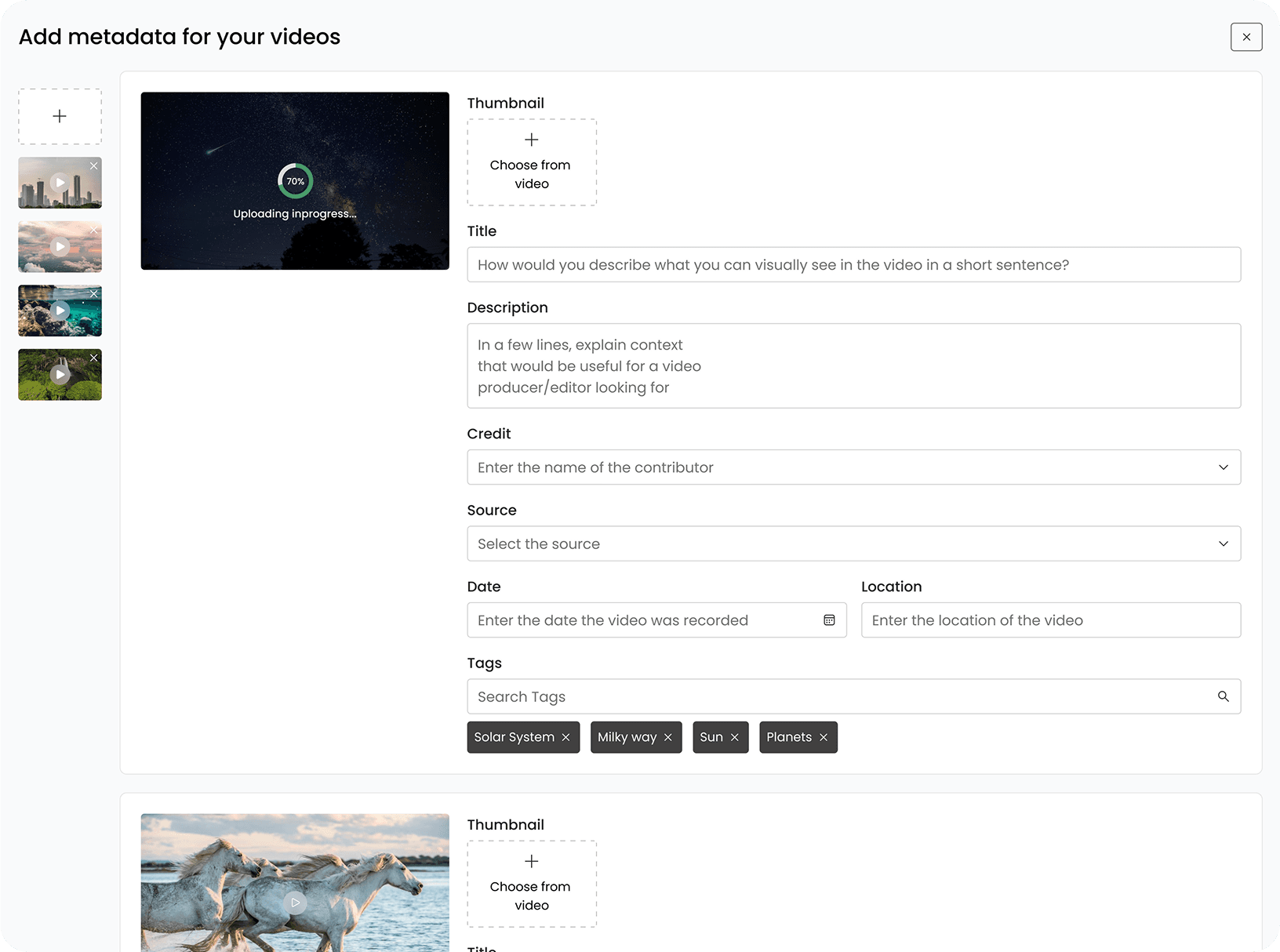Remove the city skyline video from the queue
This screenshot has height=952, width=1280.
tap(94, 165)
